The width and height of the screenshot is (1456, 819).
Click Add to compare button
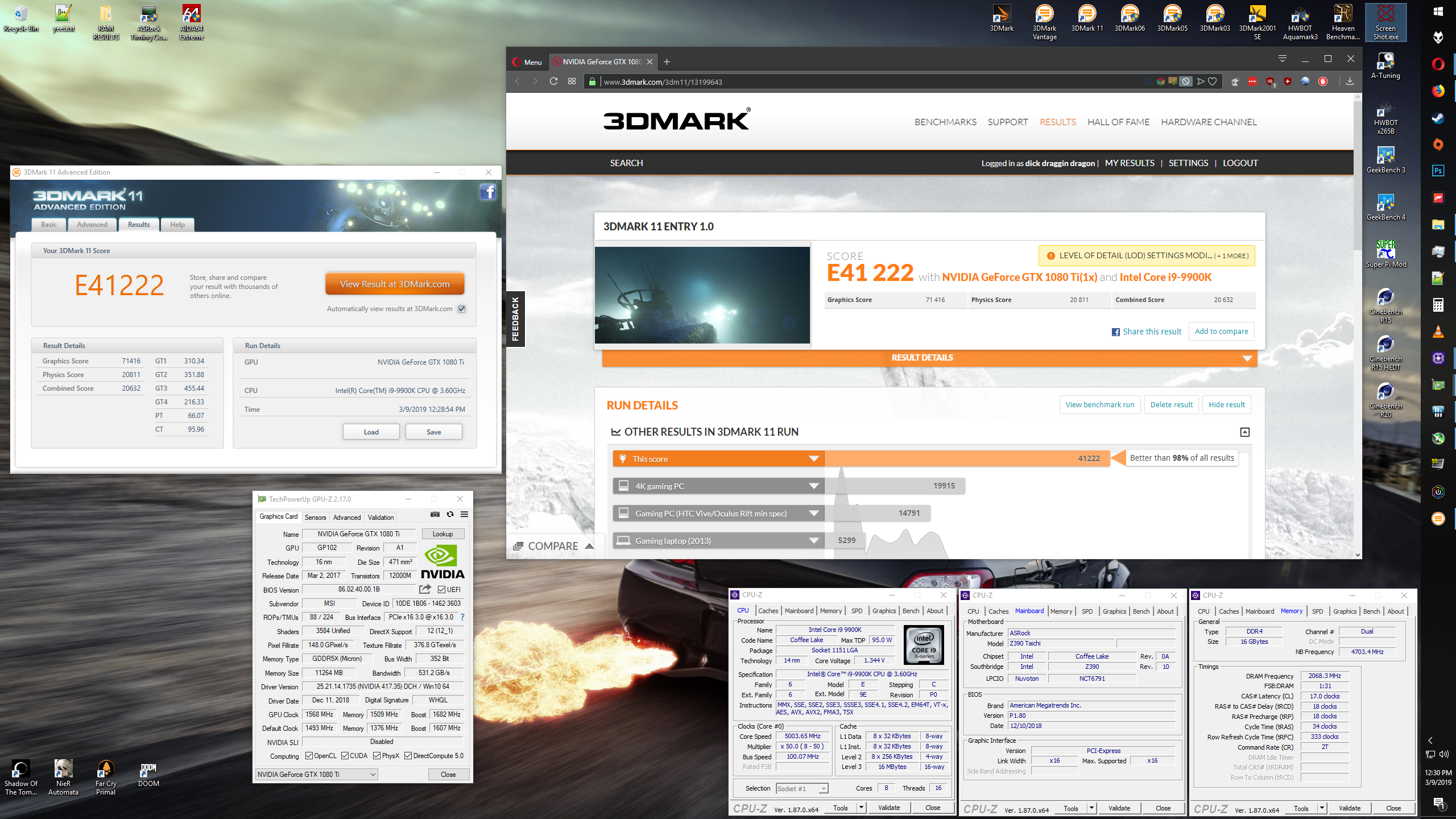1221,331
